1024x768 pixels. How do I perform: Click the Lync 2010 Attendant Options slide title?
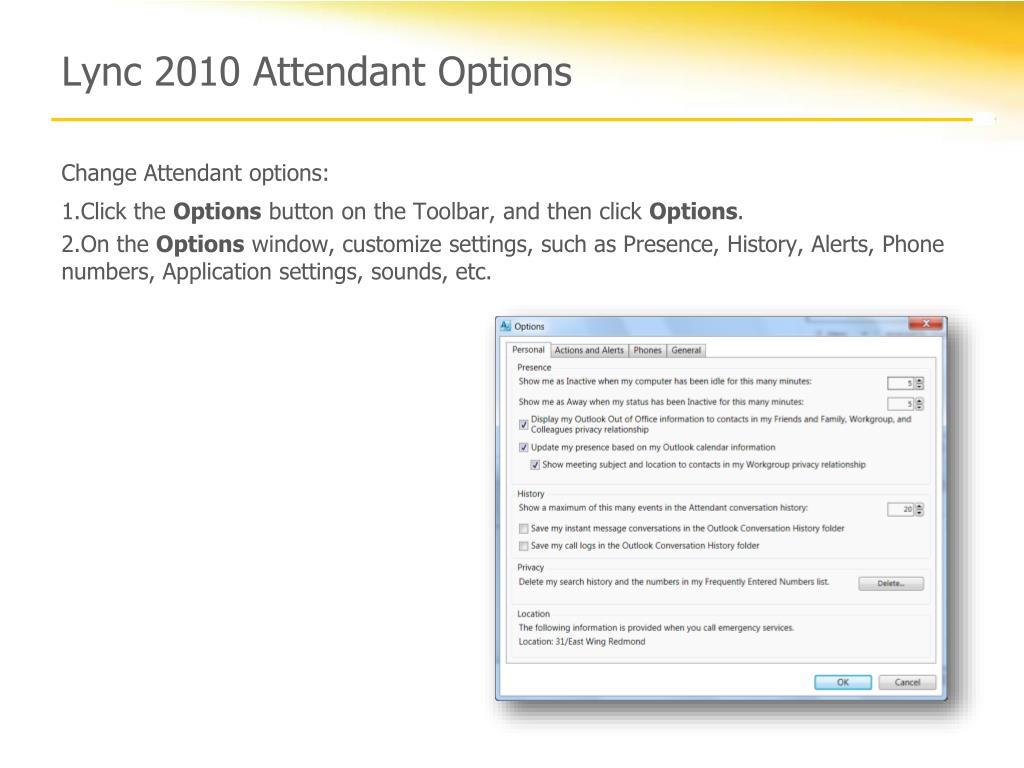(x=317, y=72)
